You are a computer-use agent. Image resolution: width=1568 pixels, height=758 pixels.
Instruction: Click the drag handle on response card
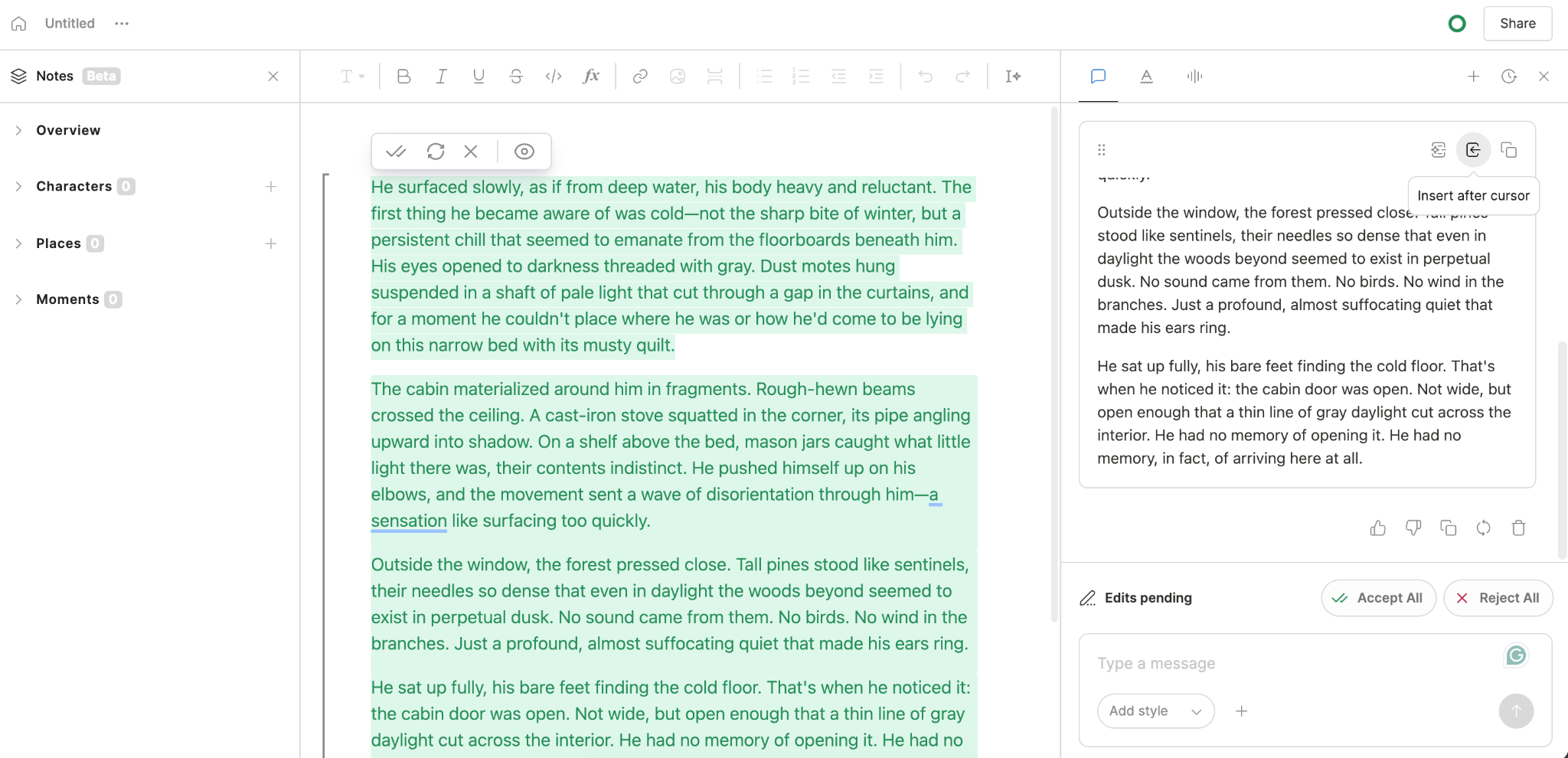click(x=1102, y=150)
